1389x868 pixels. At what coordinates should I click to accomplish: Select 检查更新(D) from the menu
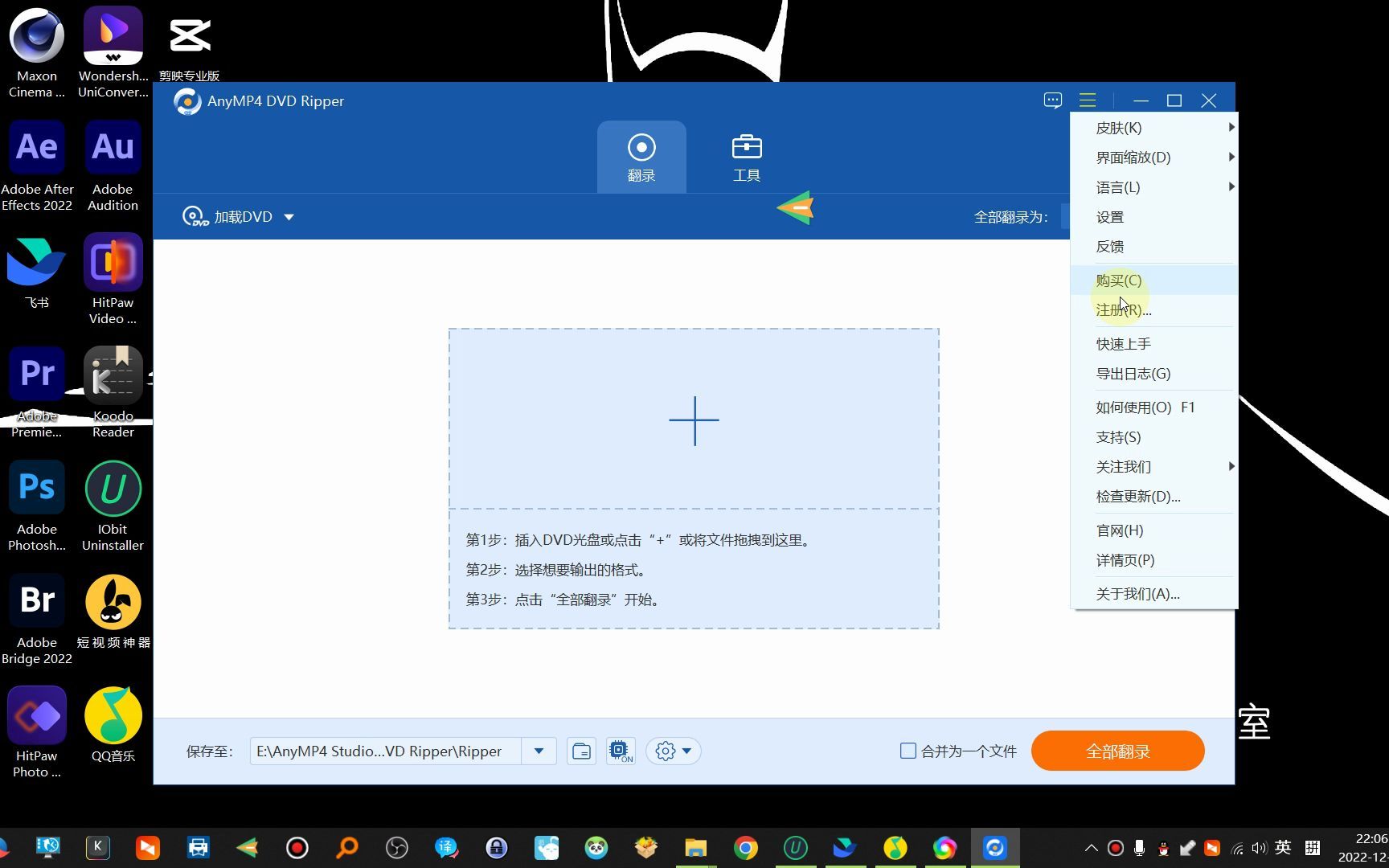1137,496
